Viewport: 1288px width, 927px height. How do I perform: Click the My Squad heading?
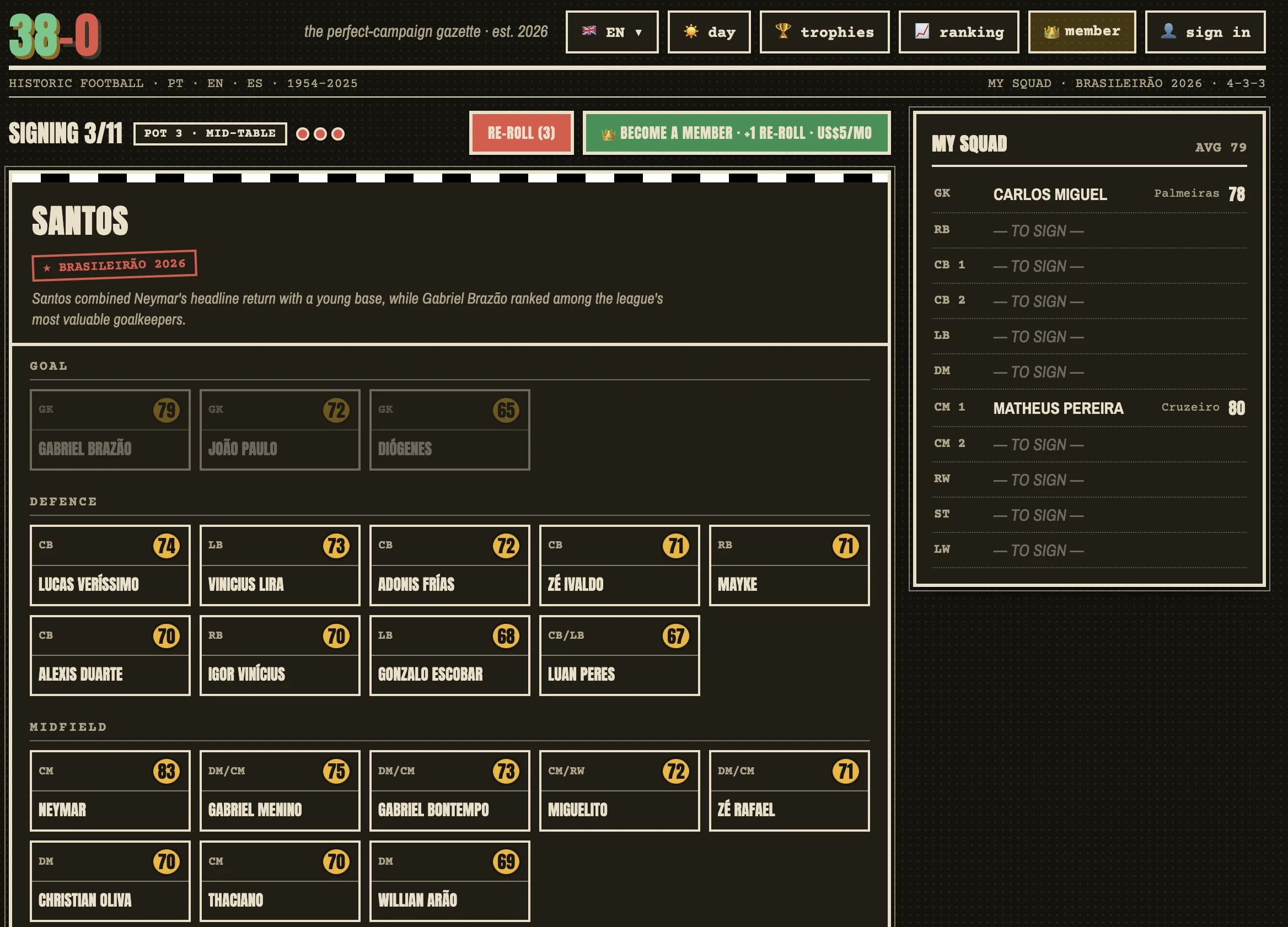point(969,144)
